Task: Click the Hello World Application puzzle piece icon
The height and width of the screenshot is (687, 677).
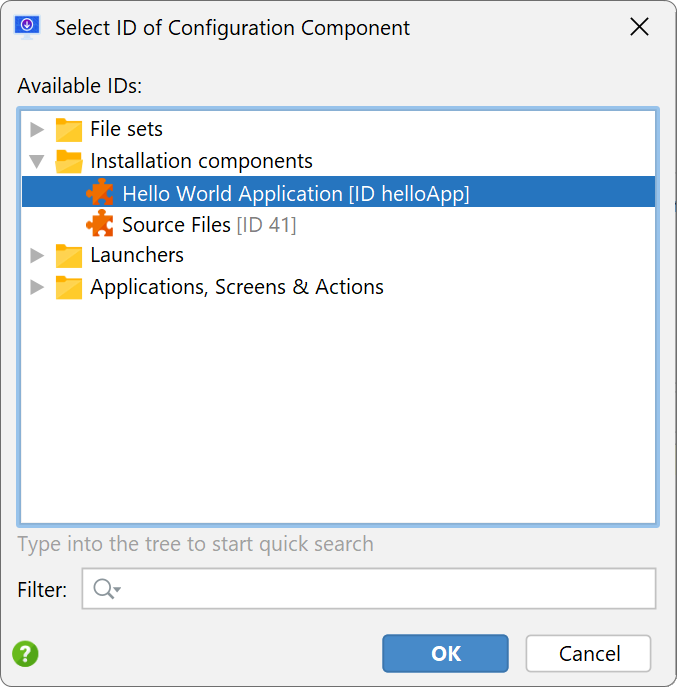Action: (x=100, y=192)
